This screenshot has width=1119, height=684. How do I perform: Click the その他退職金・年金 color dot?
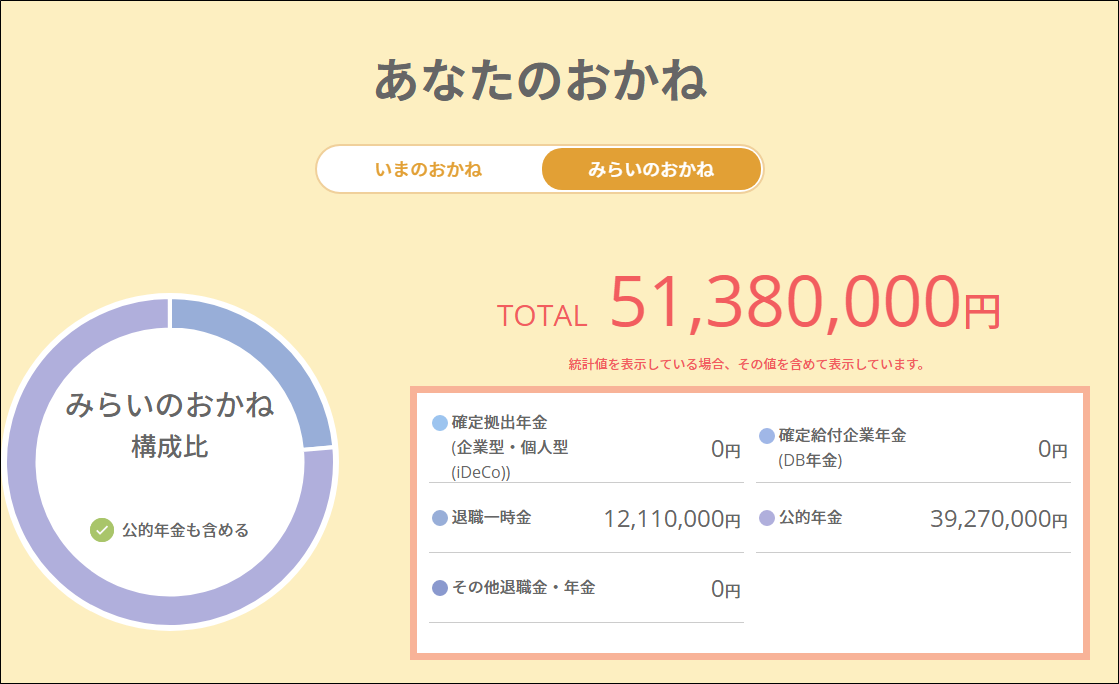click(440, 588)
